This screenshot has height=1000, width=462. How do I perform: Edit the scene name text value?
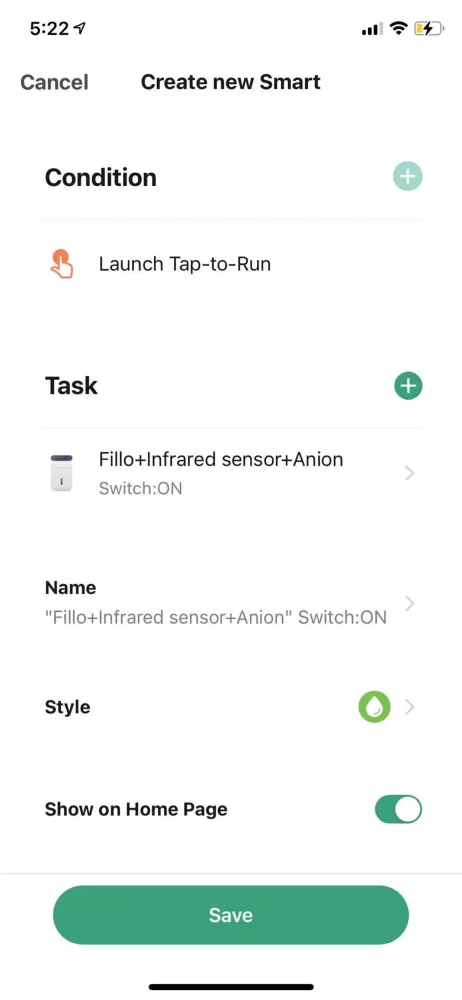[216, 618]
